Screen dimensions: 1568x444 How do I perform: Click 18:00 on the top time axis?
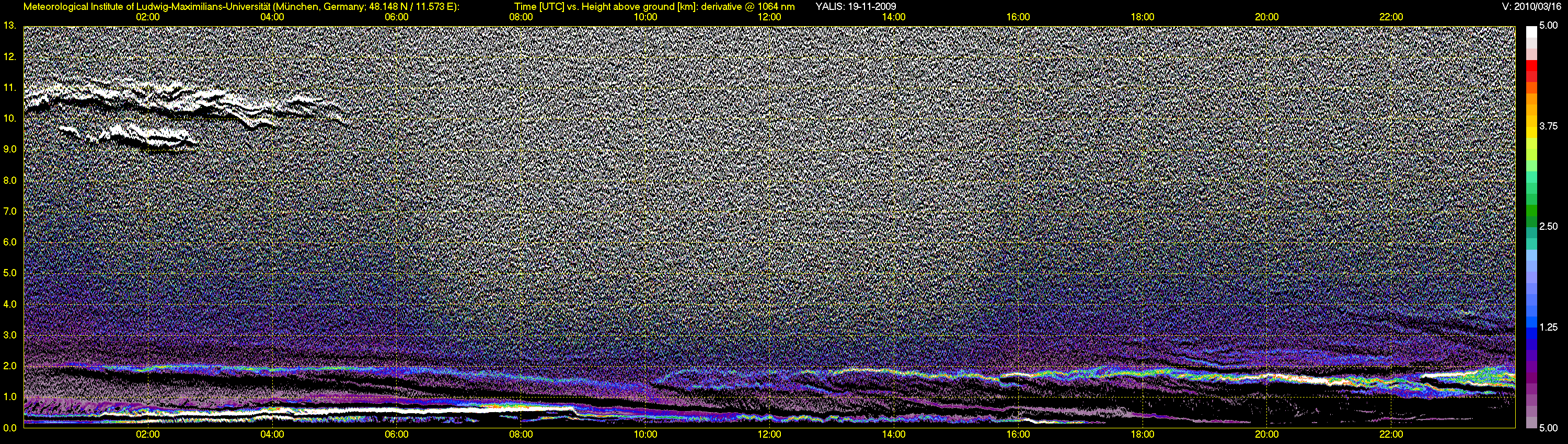[x=1143, y=17]
